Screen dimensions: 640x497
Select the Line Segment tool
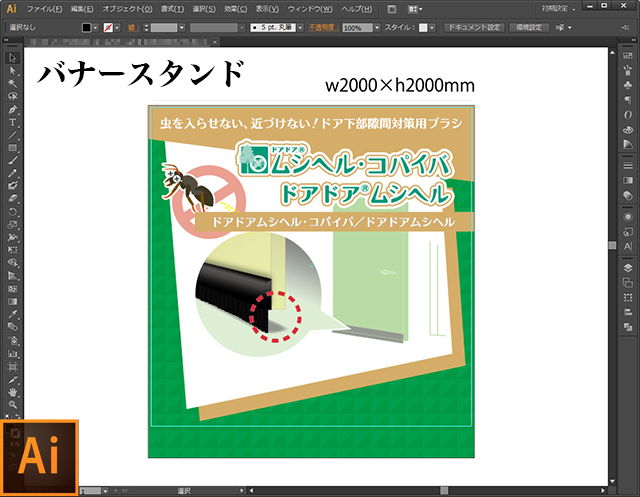click(13, 135)
